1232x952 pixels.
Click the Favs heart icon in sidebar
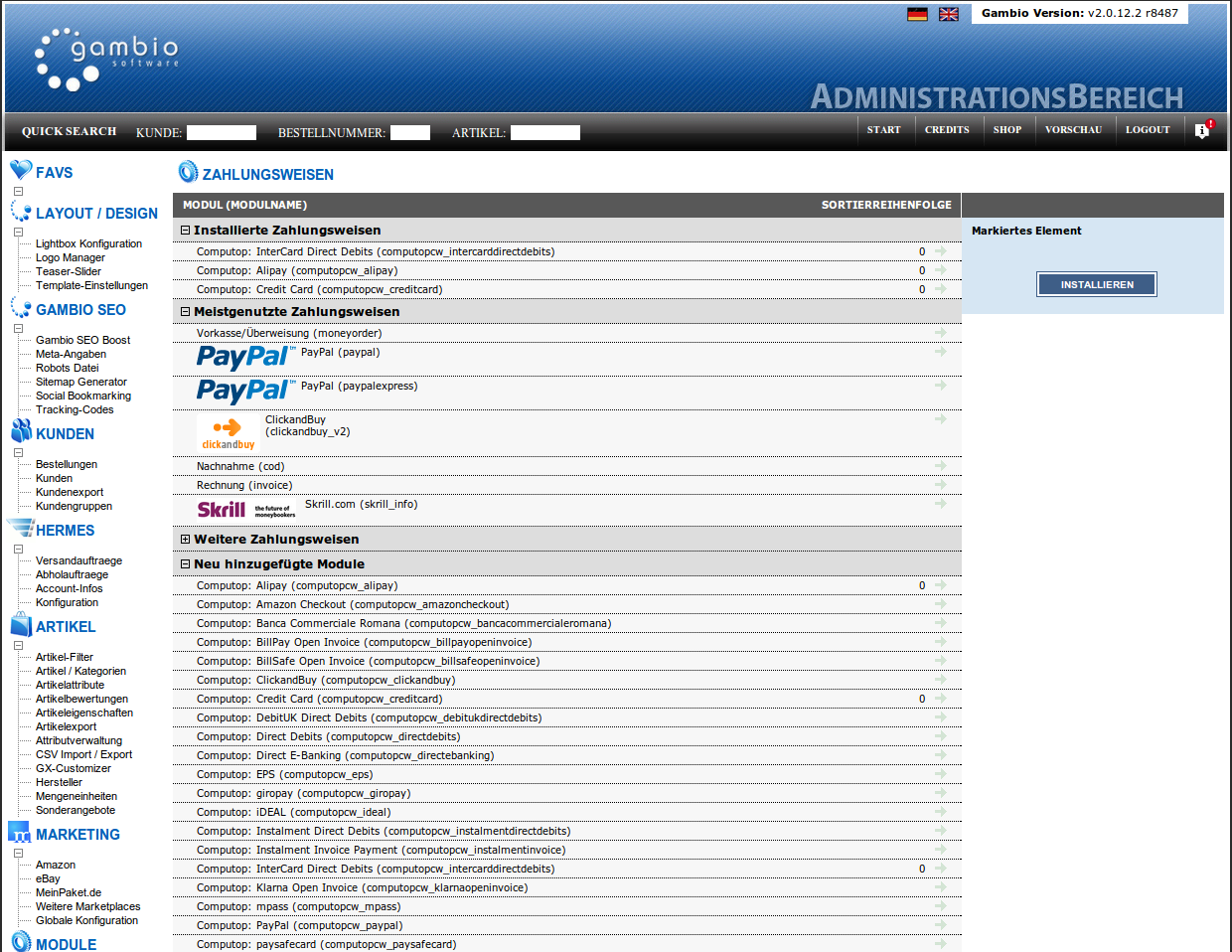[21, 171]
